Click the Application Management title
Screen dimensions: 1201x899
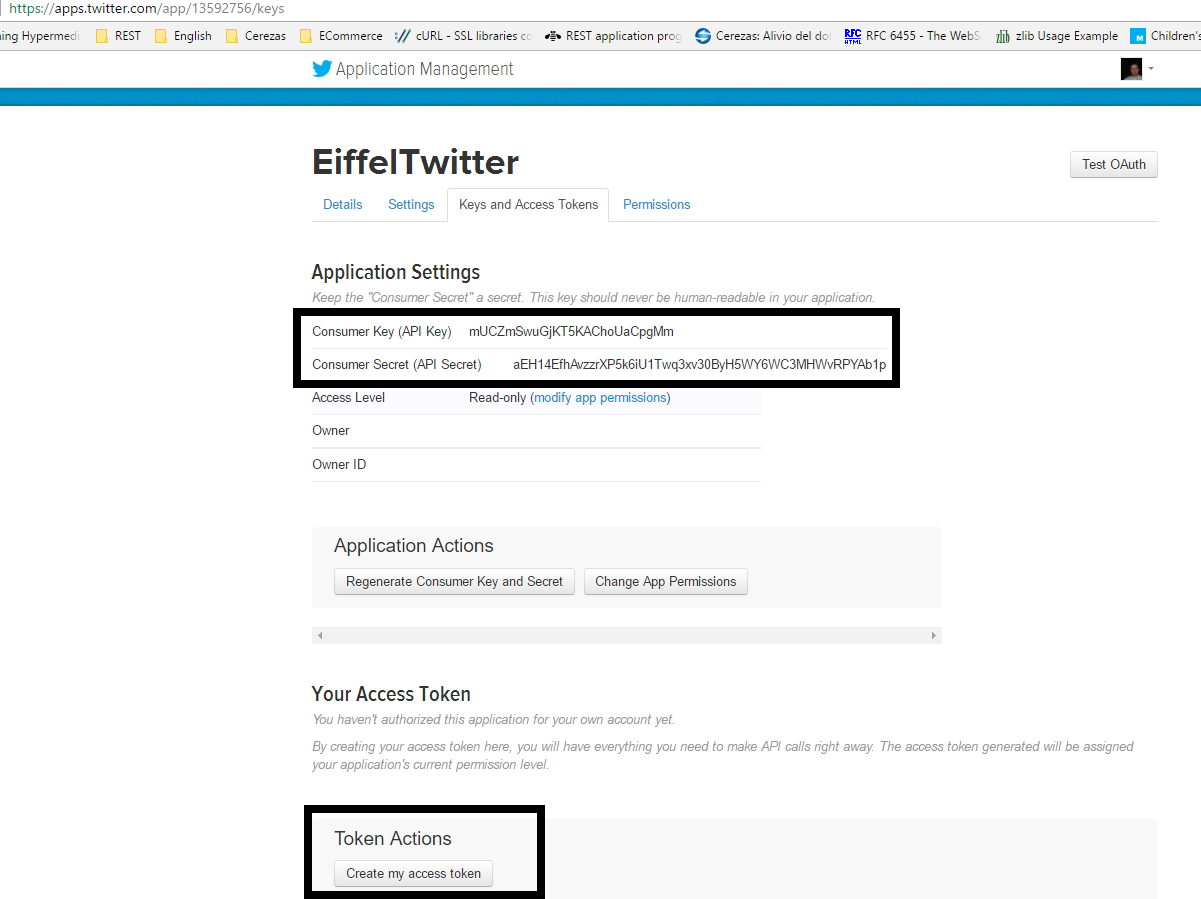(425, 69)
